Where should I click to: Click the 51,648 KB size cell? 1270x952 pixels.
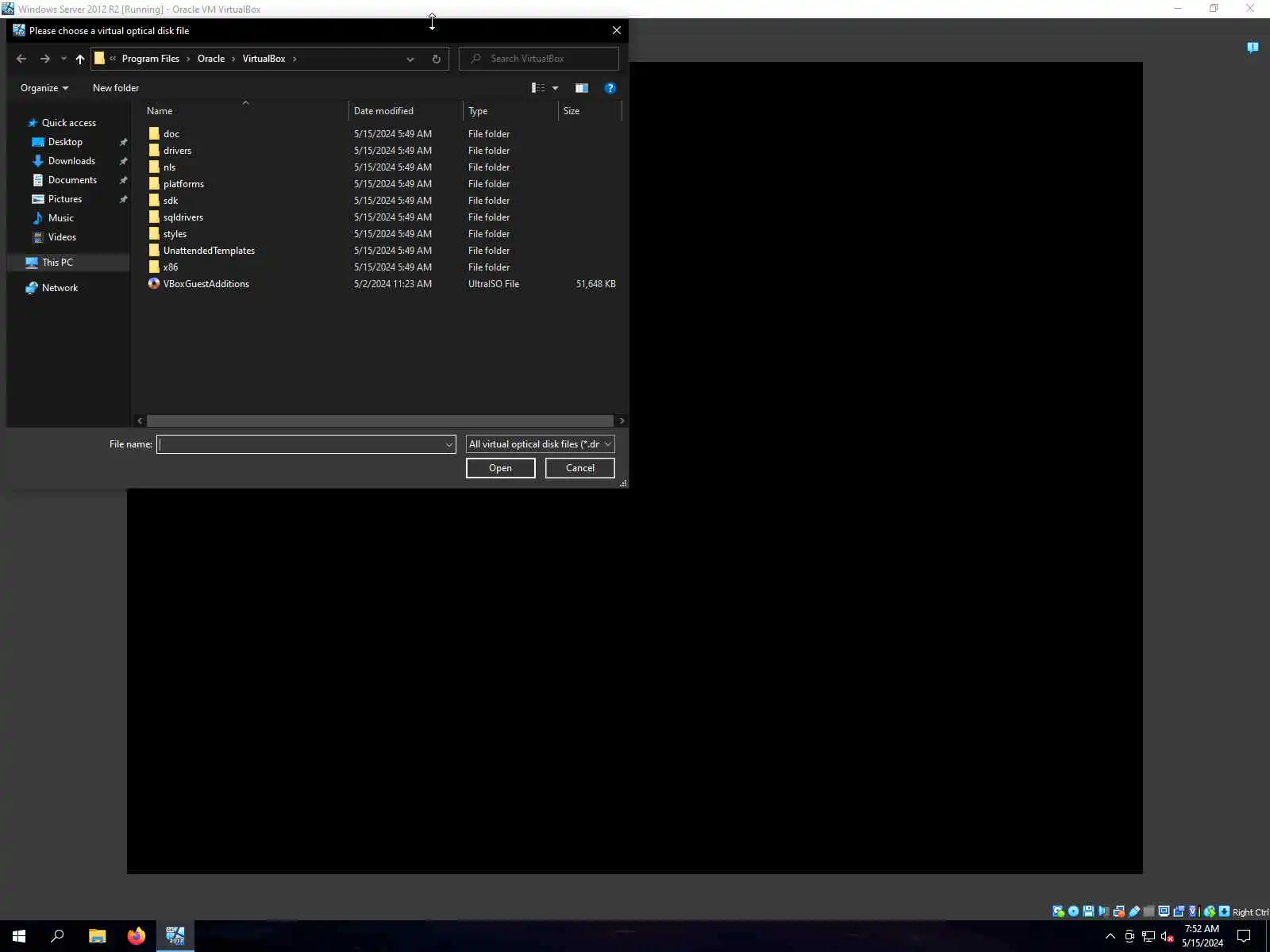coord(595,284)
